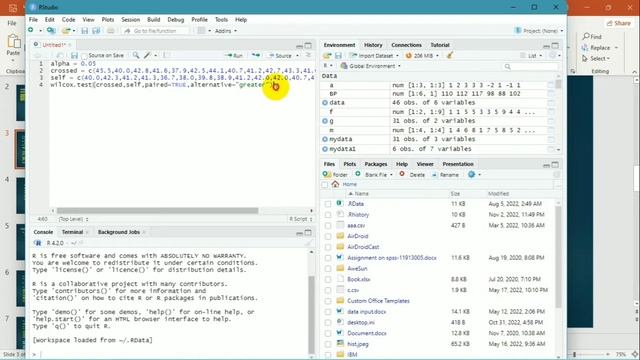
Task: Open the List view dropdown in Environment
Action: pos(531,56)
